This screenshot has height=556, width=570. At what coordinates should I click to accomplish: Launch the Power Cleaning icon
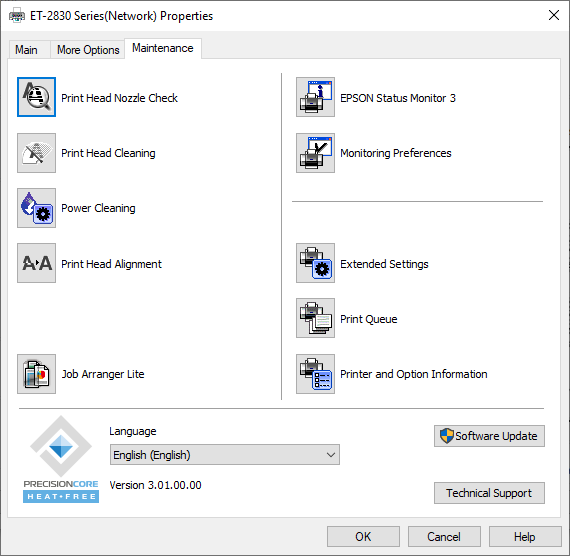tap(36, 208)
